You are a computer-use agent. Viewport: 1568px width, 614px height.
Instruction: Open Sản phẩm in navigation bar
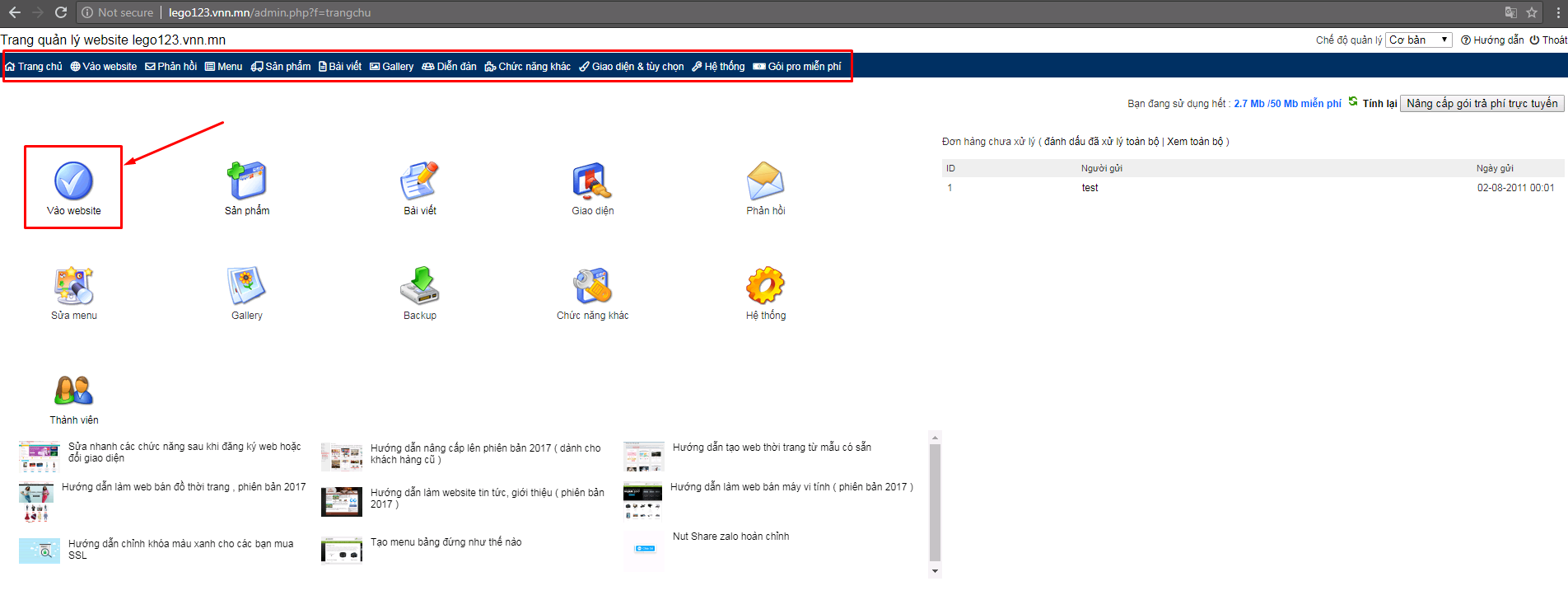281,66
